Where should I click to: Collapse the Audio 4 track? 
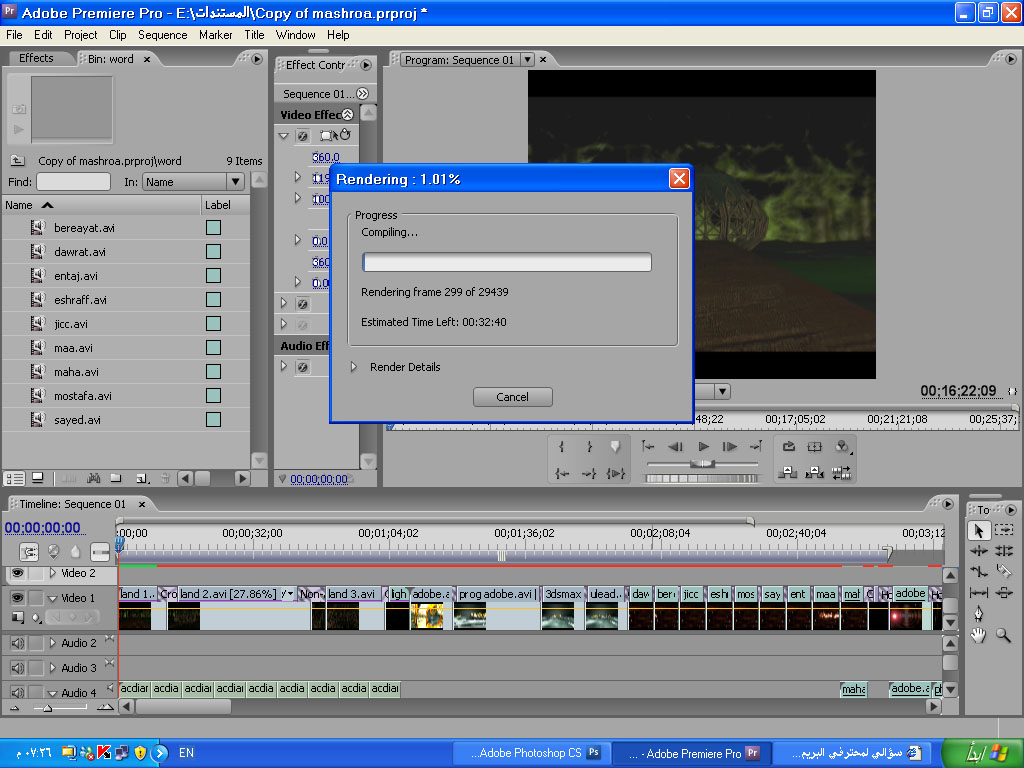[x=53, y=693]
